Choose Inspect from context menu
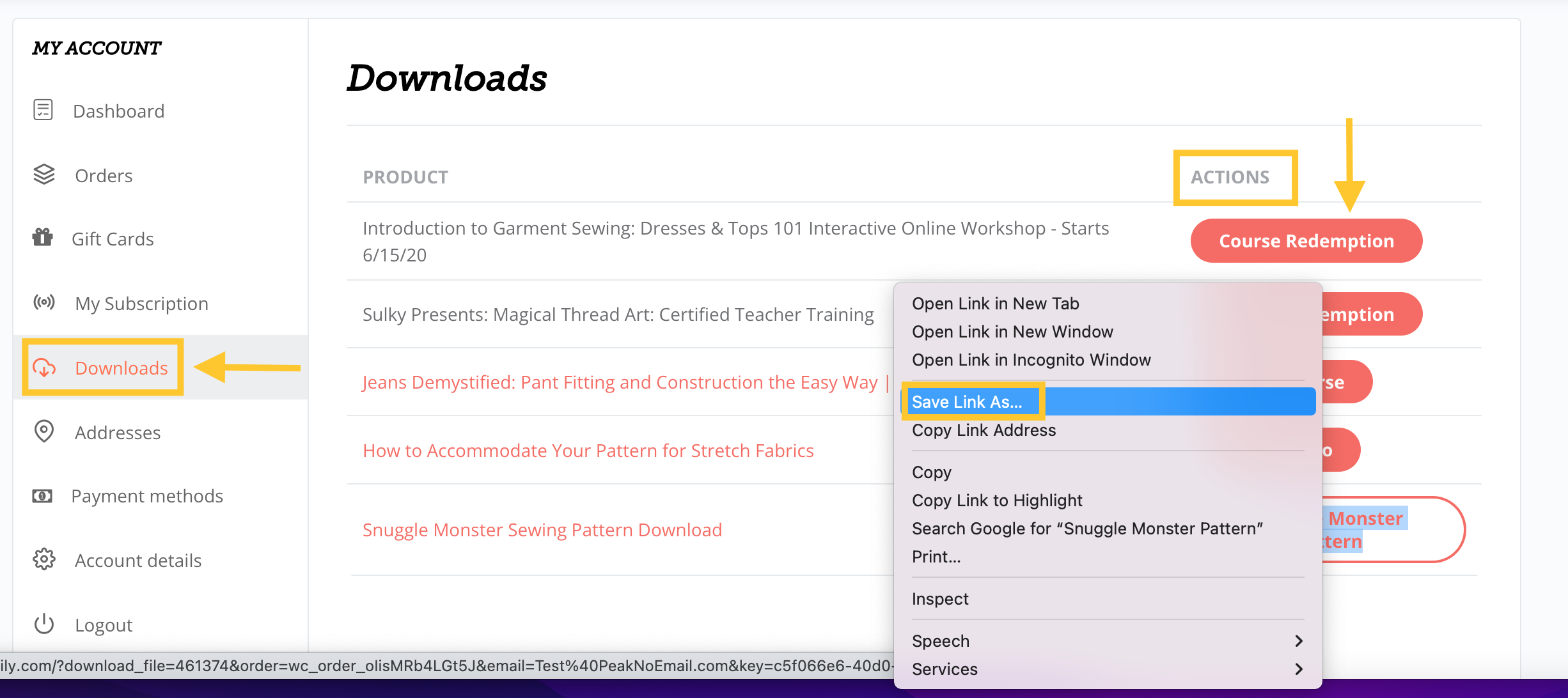Image resolution: width=1568 pixels, height=698 pixels. (1108, 599)
